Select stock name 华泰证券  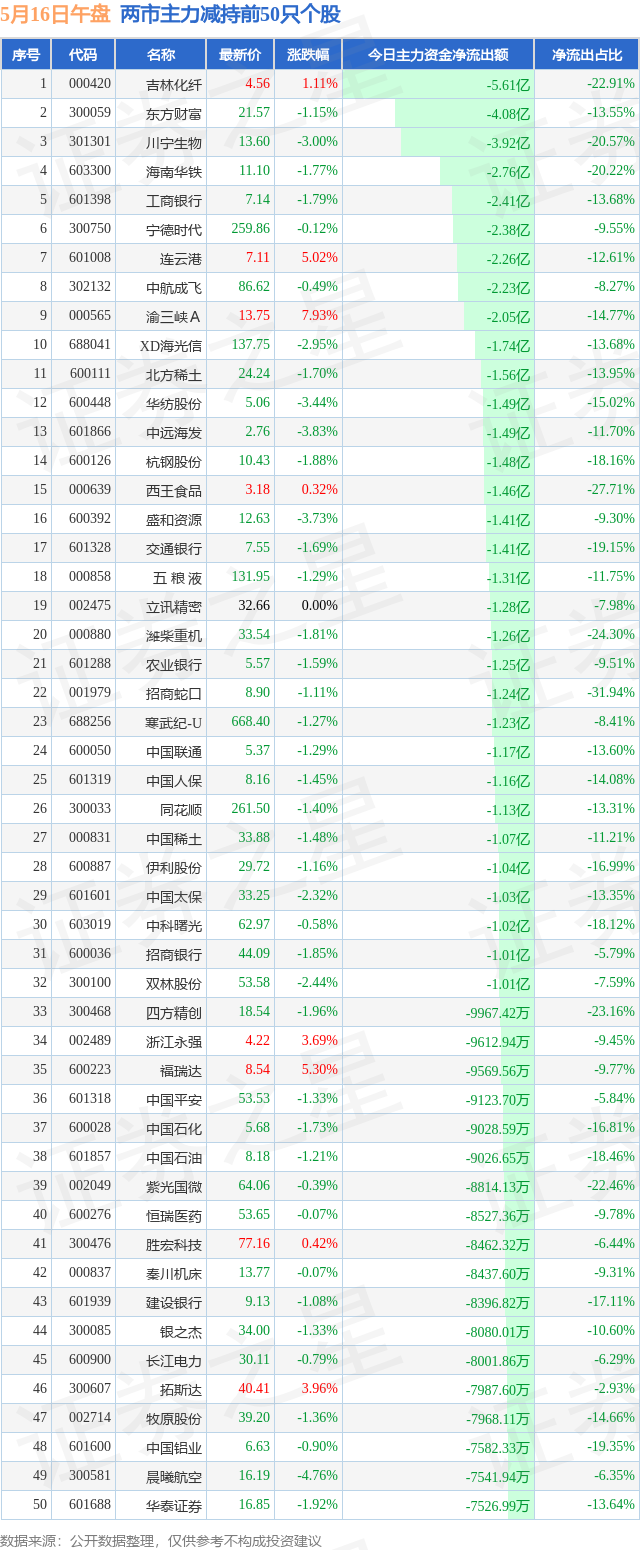point(174,1505)
